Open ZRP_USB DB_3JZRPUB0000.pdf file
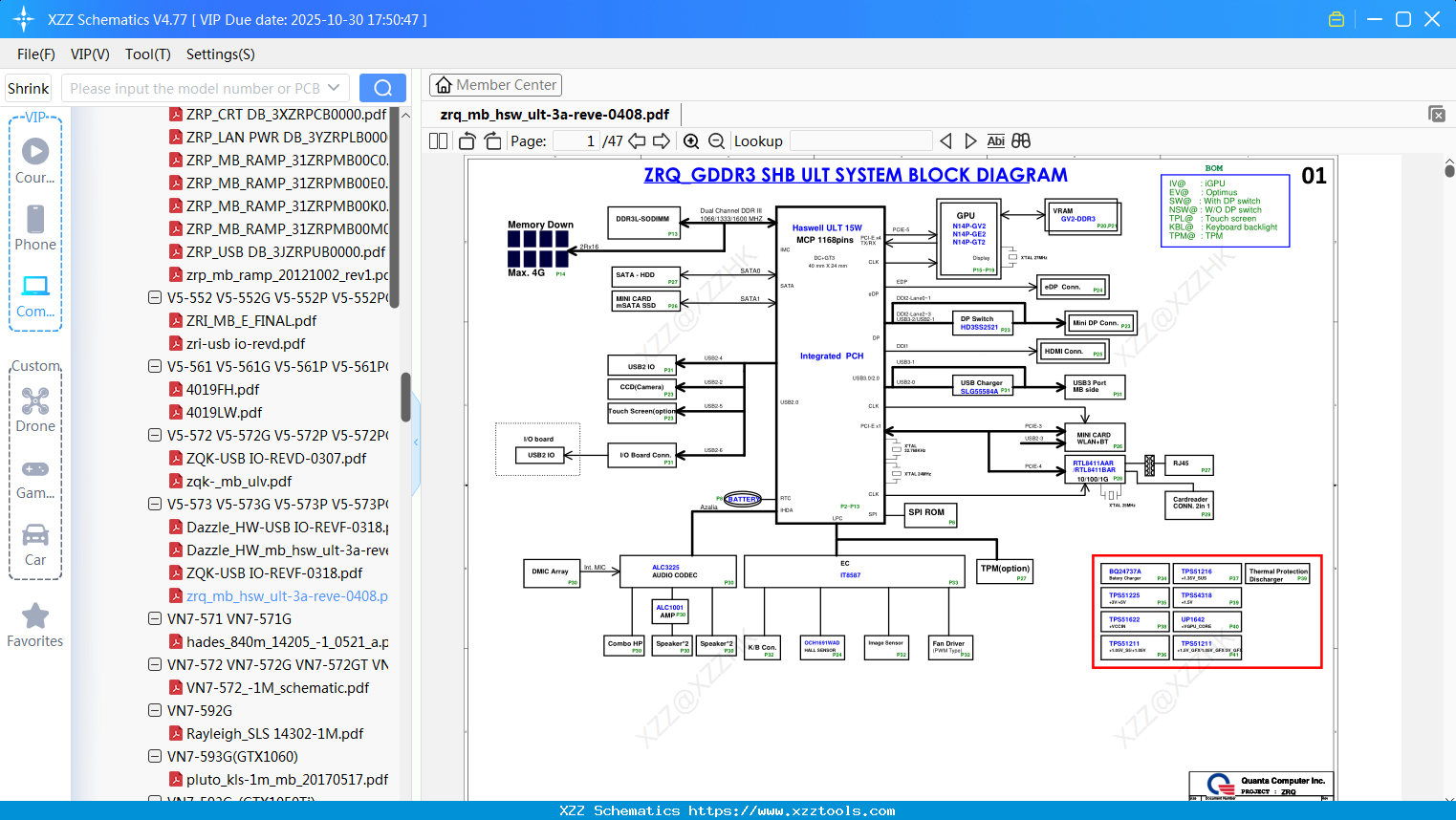Screen dimensions: 1456x820 pyautogui.click(x=286, y=252)
